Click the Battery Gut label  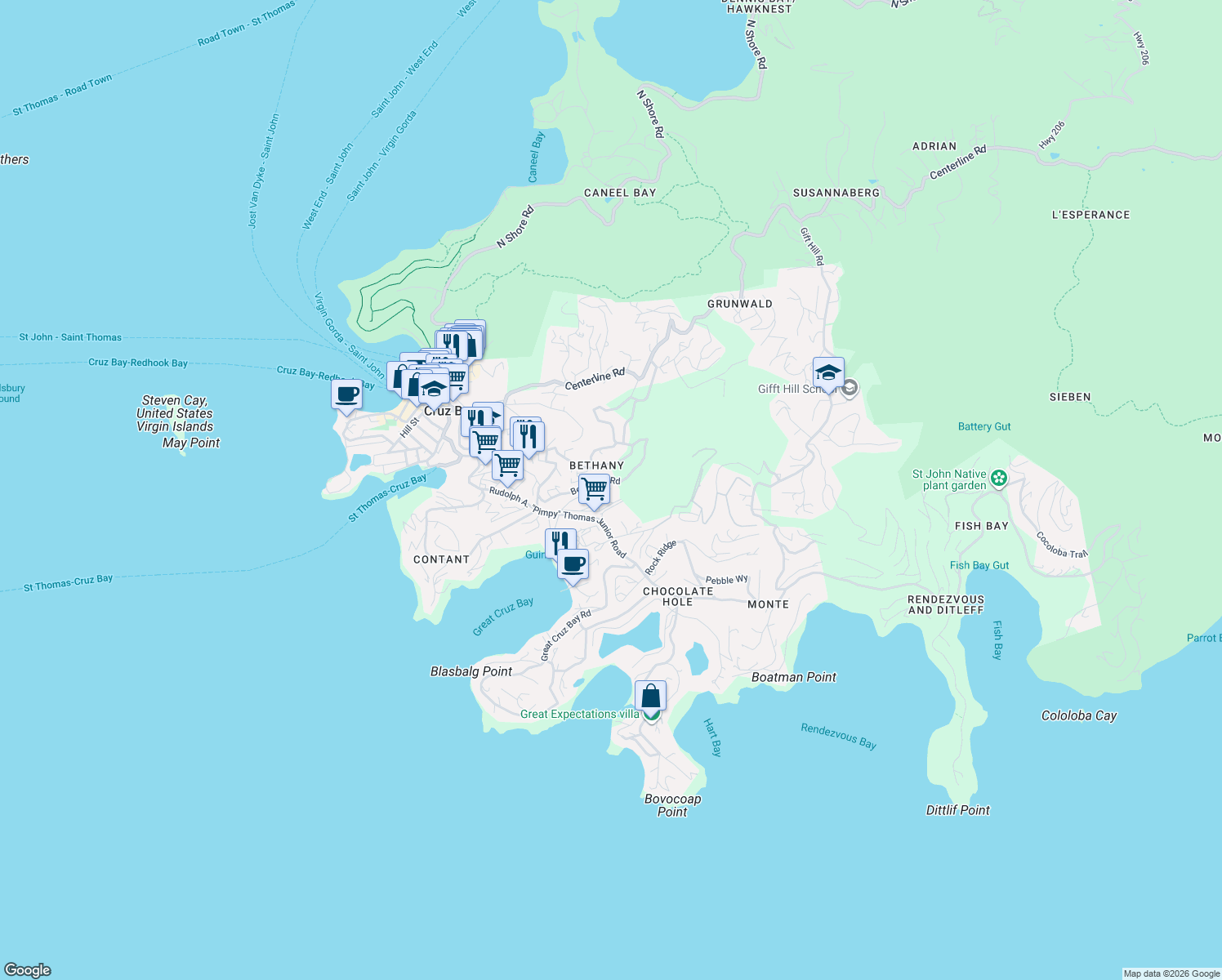point(983,426)
